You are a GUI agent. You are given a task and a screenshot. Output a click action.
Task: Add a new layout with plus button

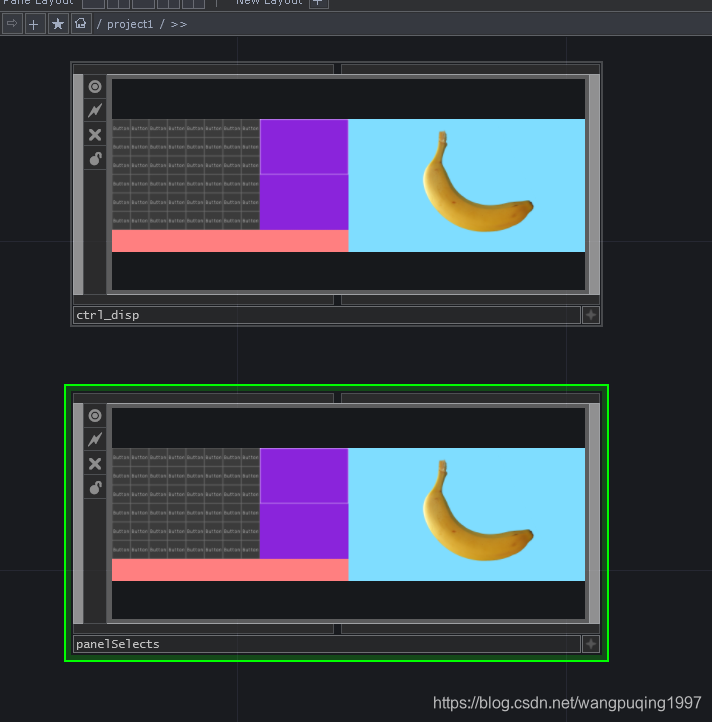pos(318,3)
